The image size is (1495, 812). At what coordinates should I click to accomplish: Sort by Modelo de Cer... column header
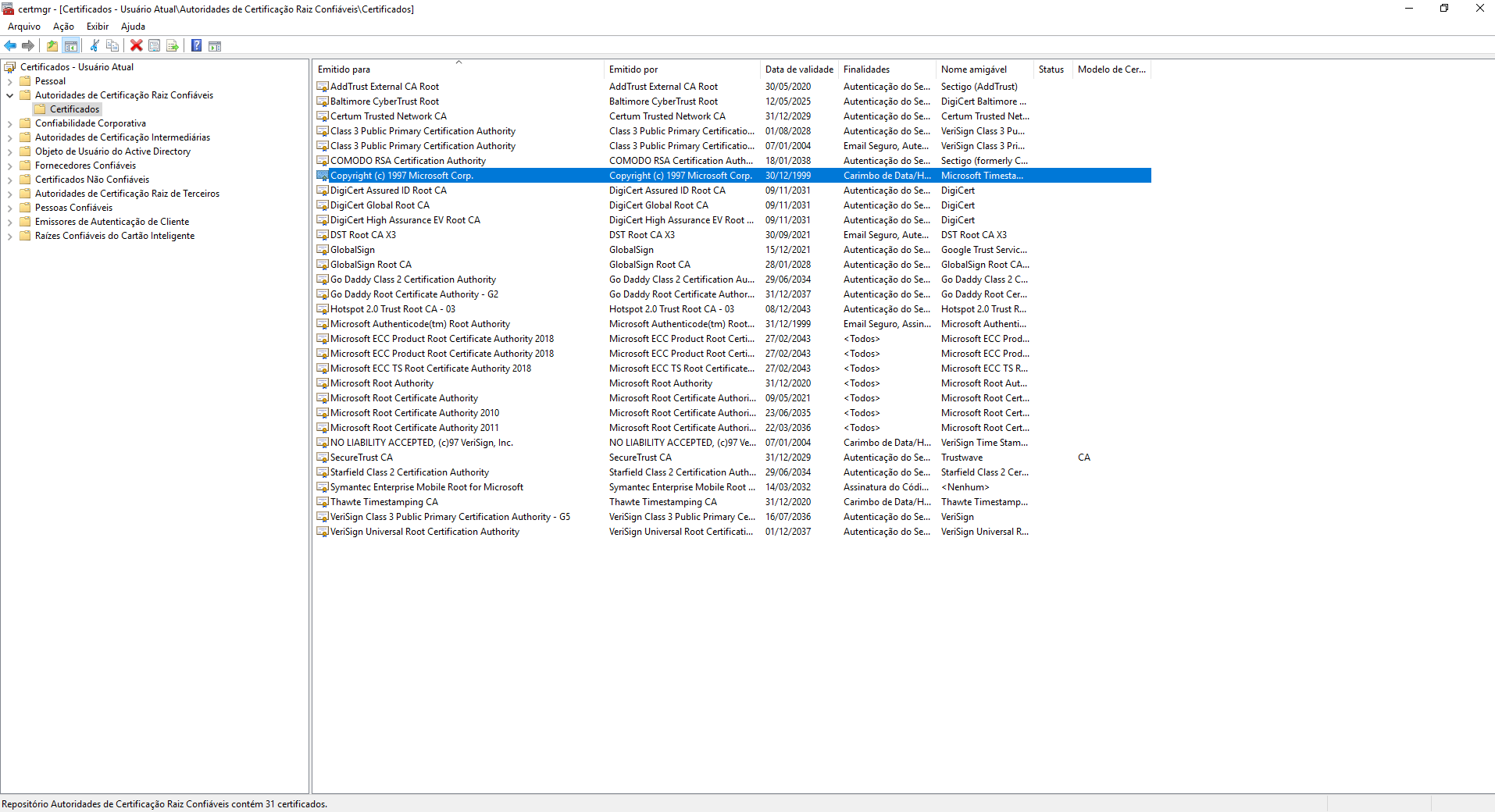tap(1112, 69)
